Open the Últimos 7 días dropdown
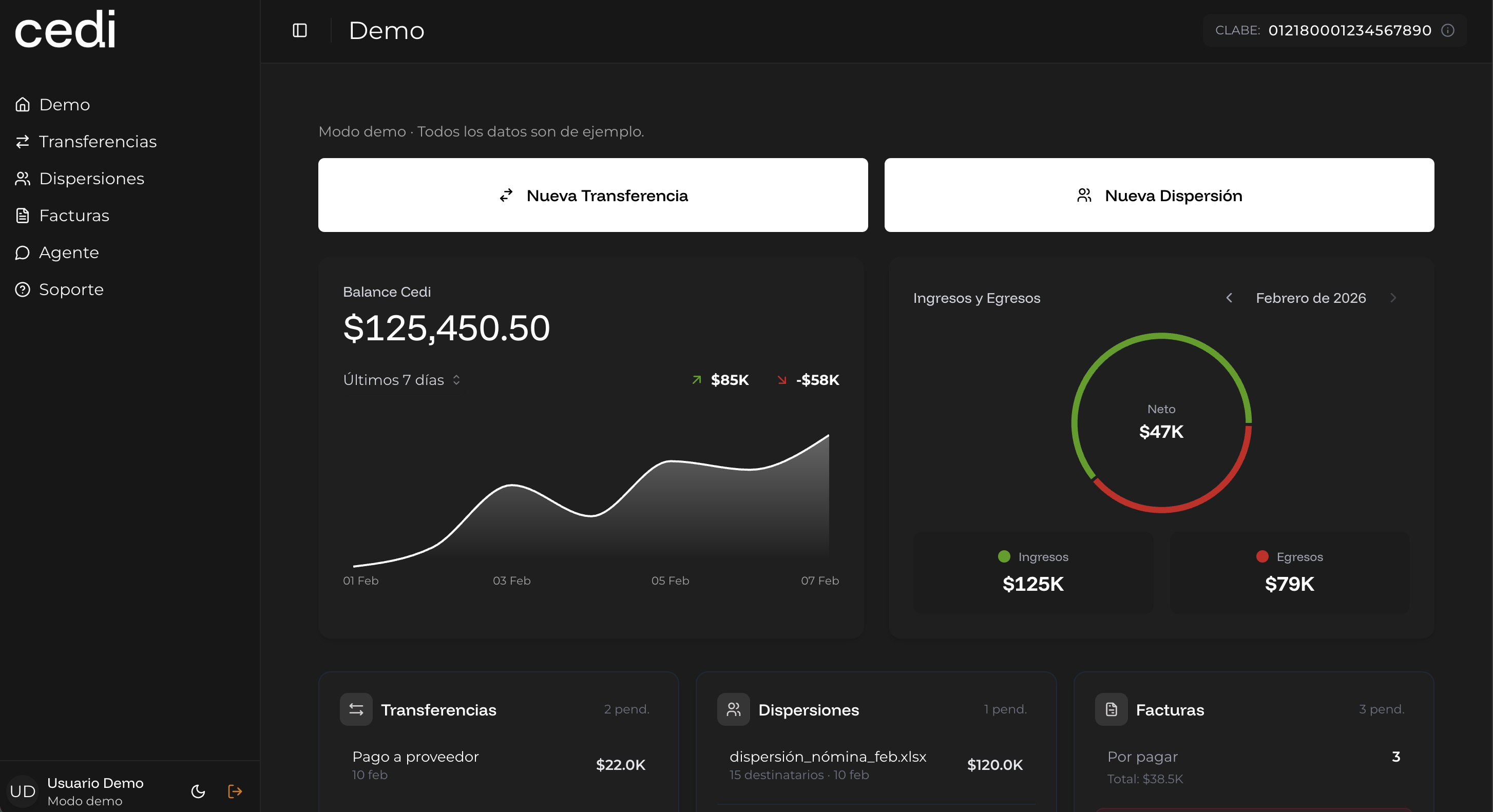 click(x=401, y=380)
